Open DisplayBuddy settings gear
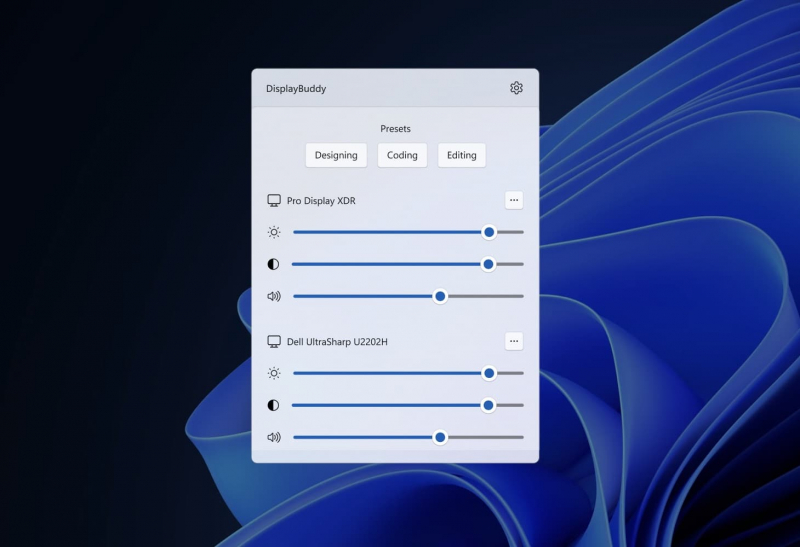Image resolution: width=800 pixels, height=547 pixels. coord(516,88)
